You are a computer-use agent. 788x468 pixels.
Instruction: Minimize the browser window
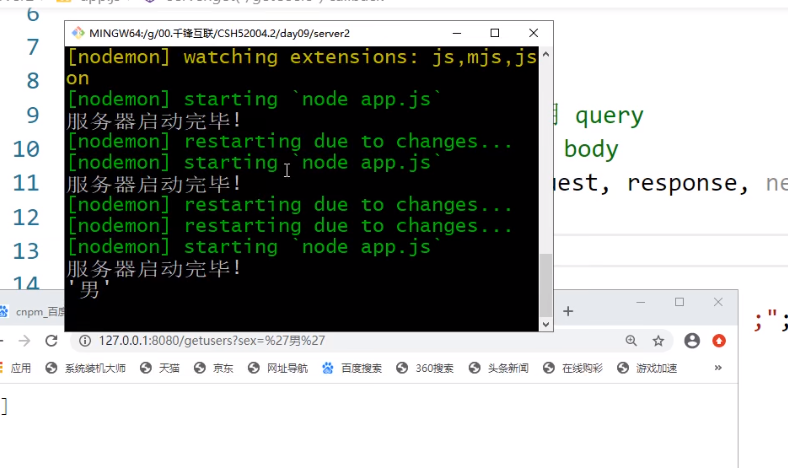tap(640, 302)
